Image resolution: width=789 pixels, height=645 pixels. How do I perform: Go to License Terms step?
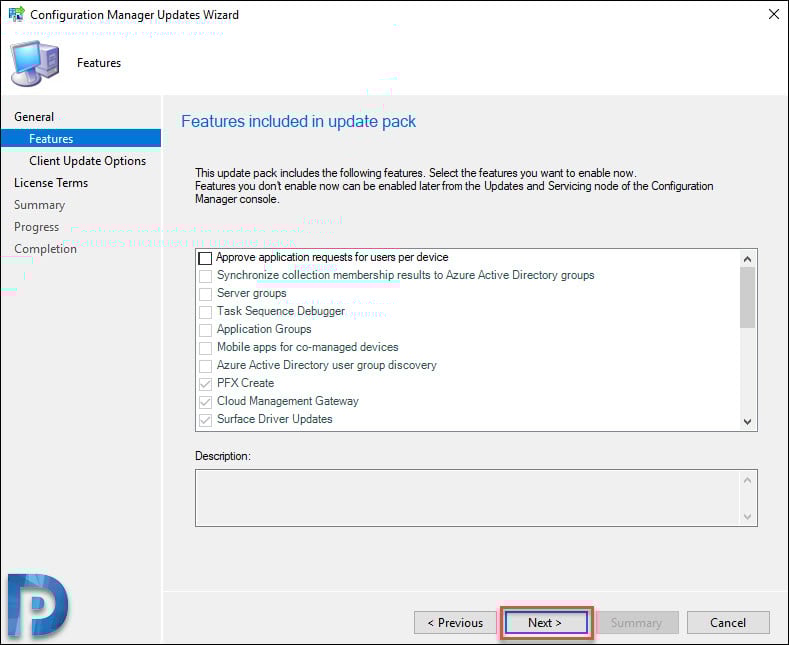point(51,183)
